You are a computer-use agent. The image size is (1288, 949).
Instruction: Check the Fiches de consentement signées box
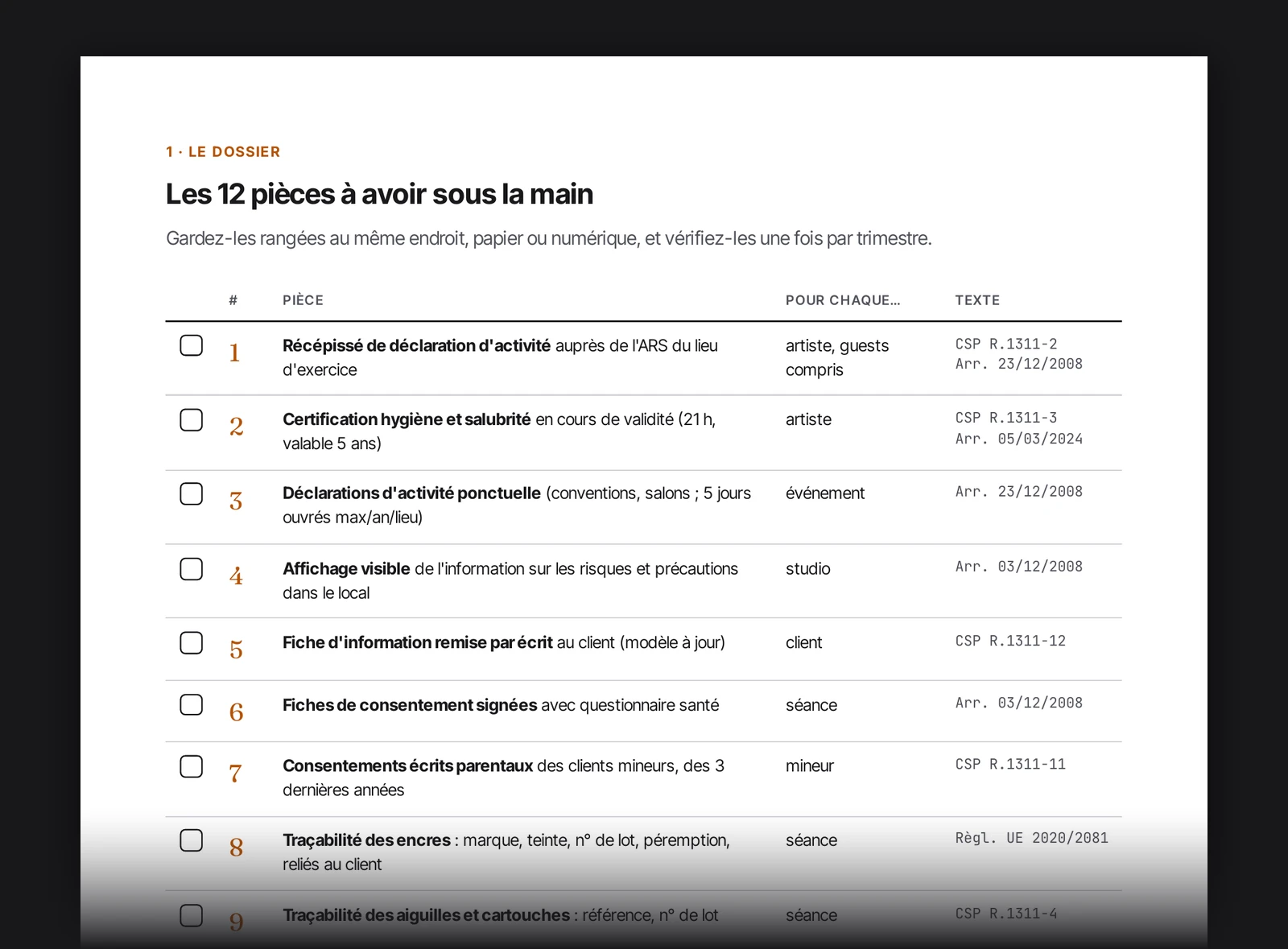(191, 704)
